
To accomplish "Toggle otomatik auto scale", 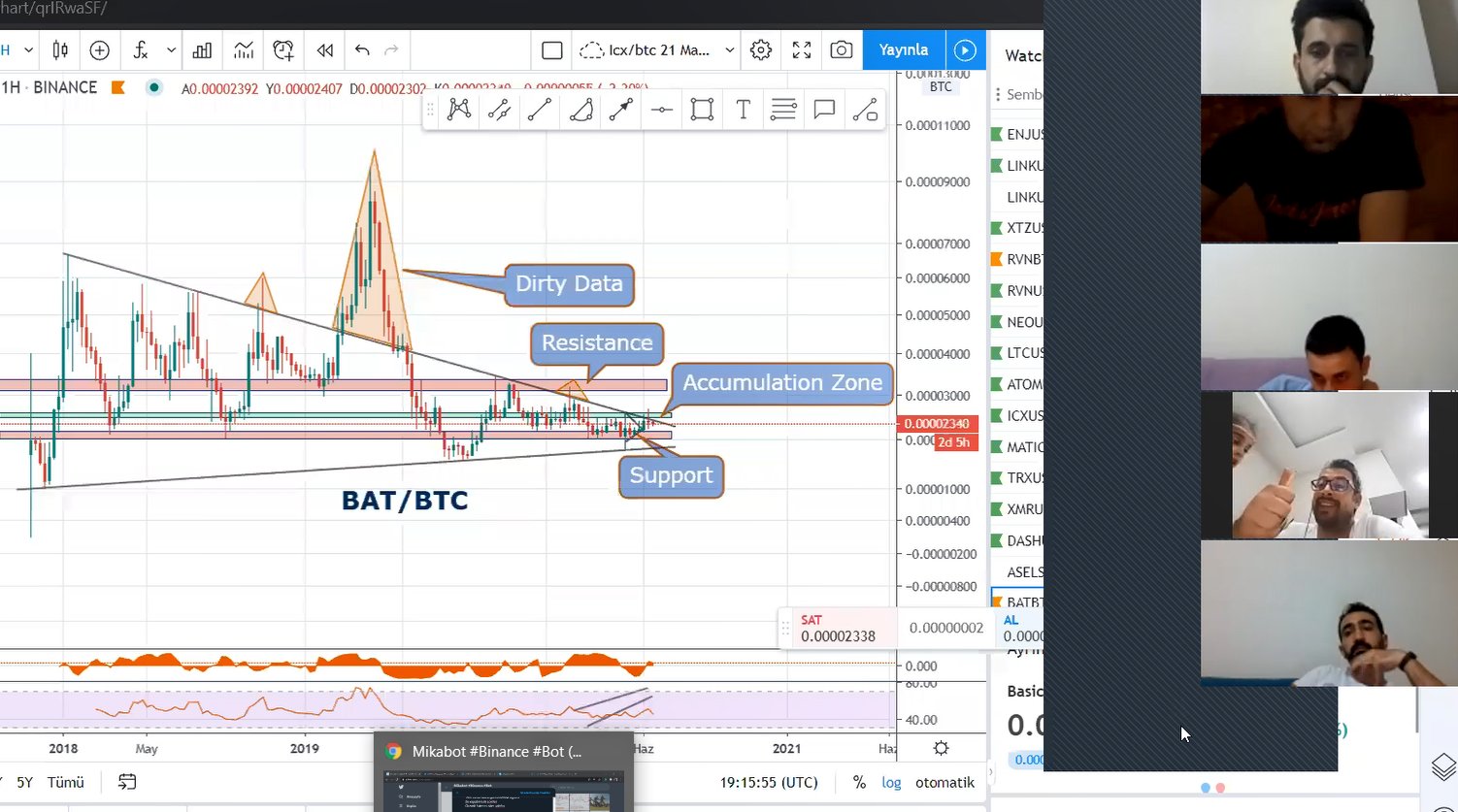I will tap(944, 782).
